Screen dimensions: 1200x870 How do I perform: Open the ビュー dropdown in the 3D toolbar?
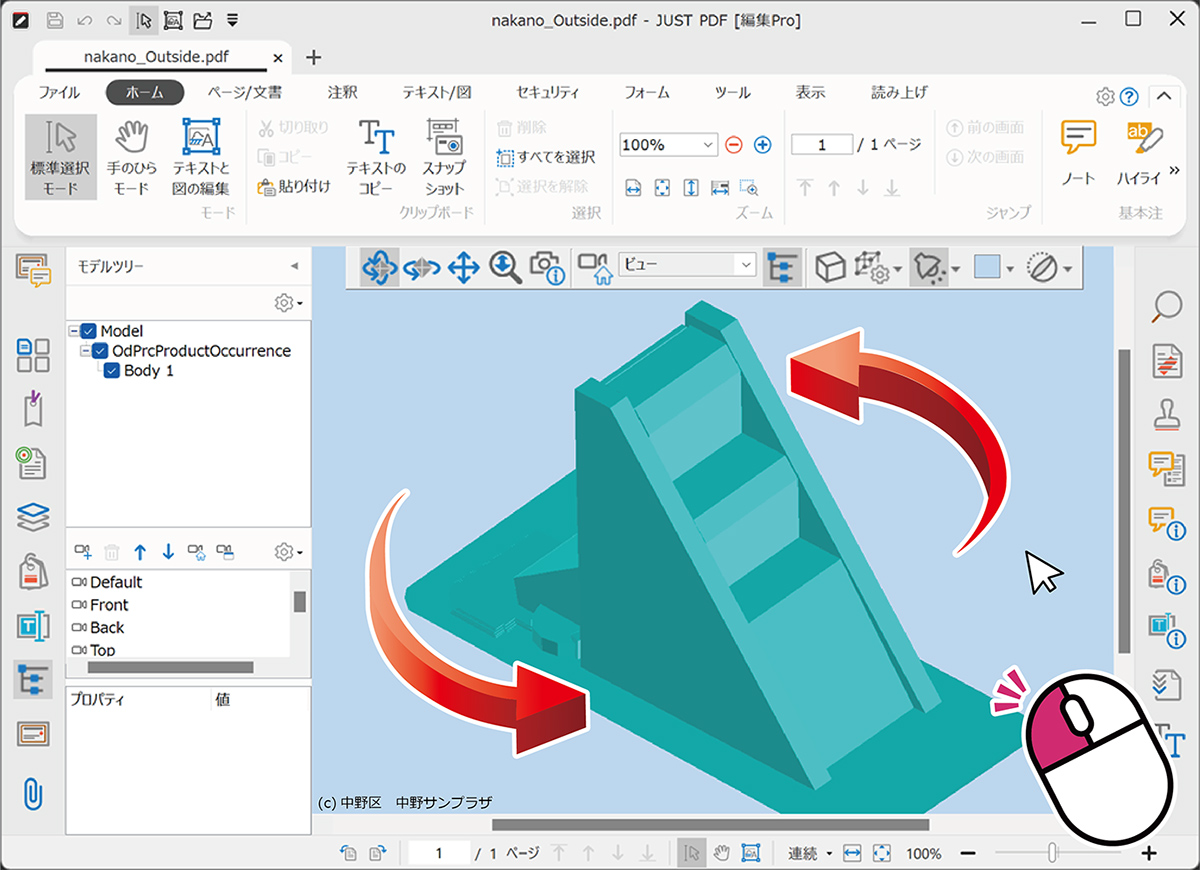[x=745, y=264]
